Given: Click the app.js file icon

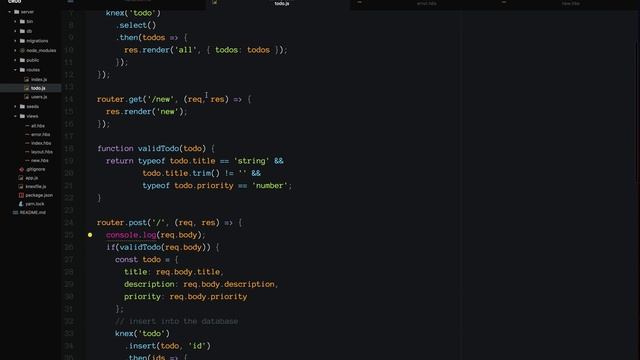Looking at the screenshot, I should click(21, 178).
